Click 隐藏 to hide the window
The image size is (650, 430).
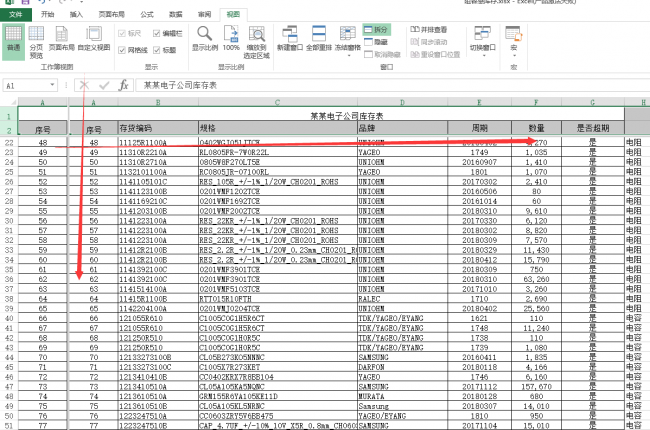click(376, 42)
